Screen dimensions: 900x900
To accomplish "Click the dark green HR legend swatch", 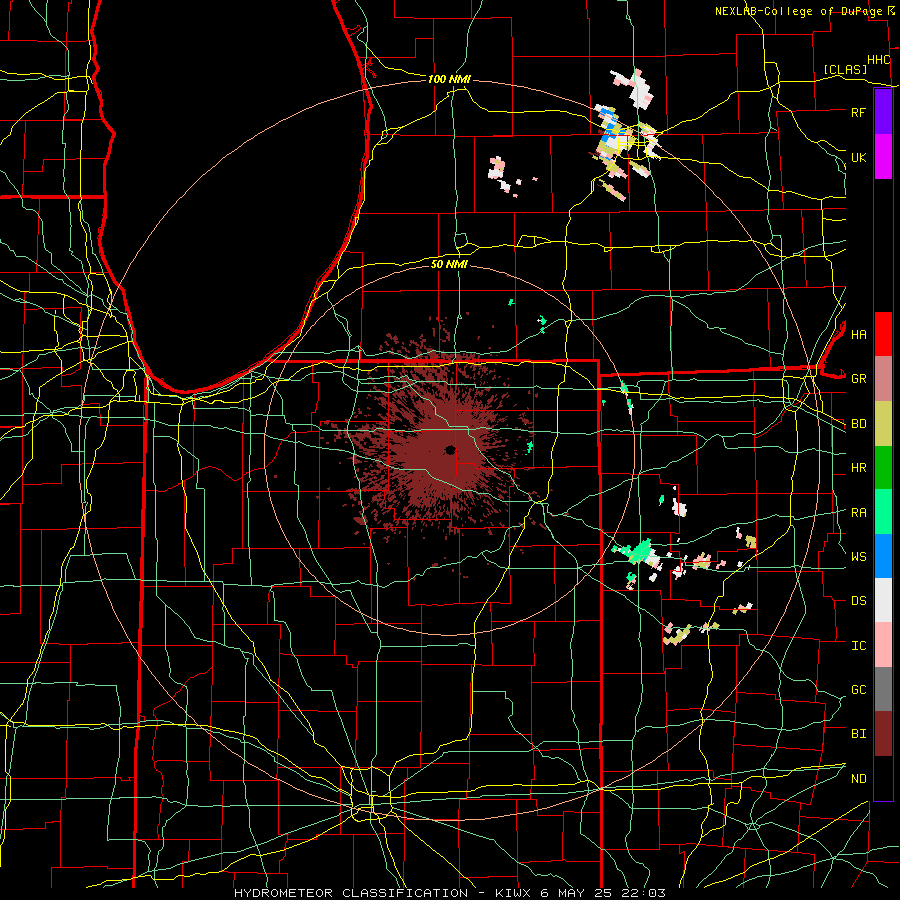I will [x=883, y=468].
